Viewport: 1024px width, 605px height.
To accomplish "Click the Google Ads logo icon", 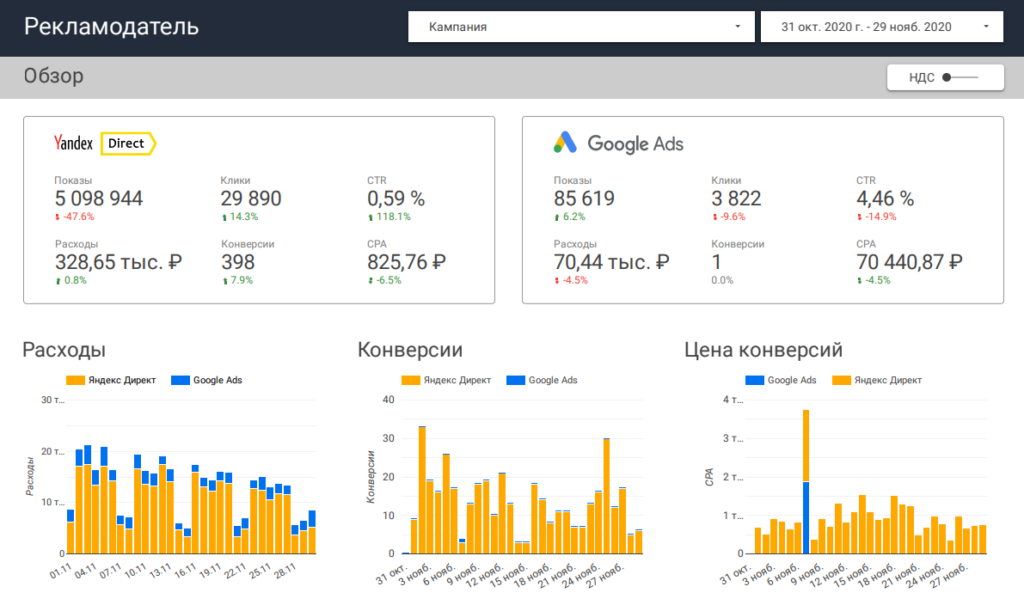I will [565, 143].
